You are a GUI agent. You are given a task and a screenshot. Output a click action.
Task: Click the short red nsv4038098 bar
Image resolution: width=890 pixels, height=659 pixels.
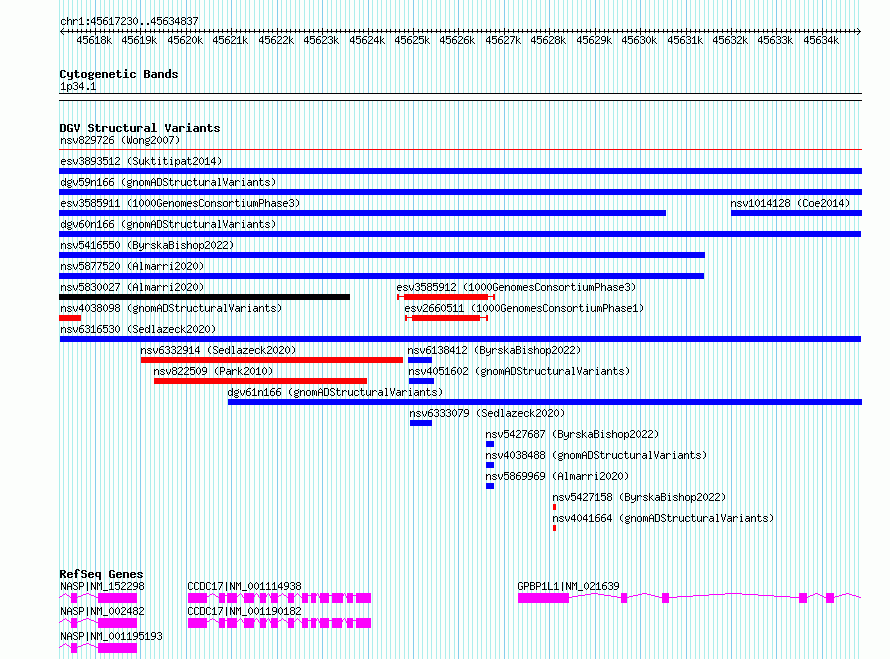pyautogui.click(x=70, y=318)
